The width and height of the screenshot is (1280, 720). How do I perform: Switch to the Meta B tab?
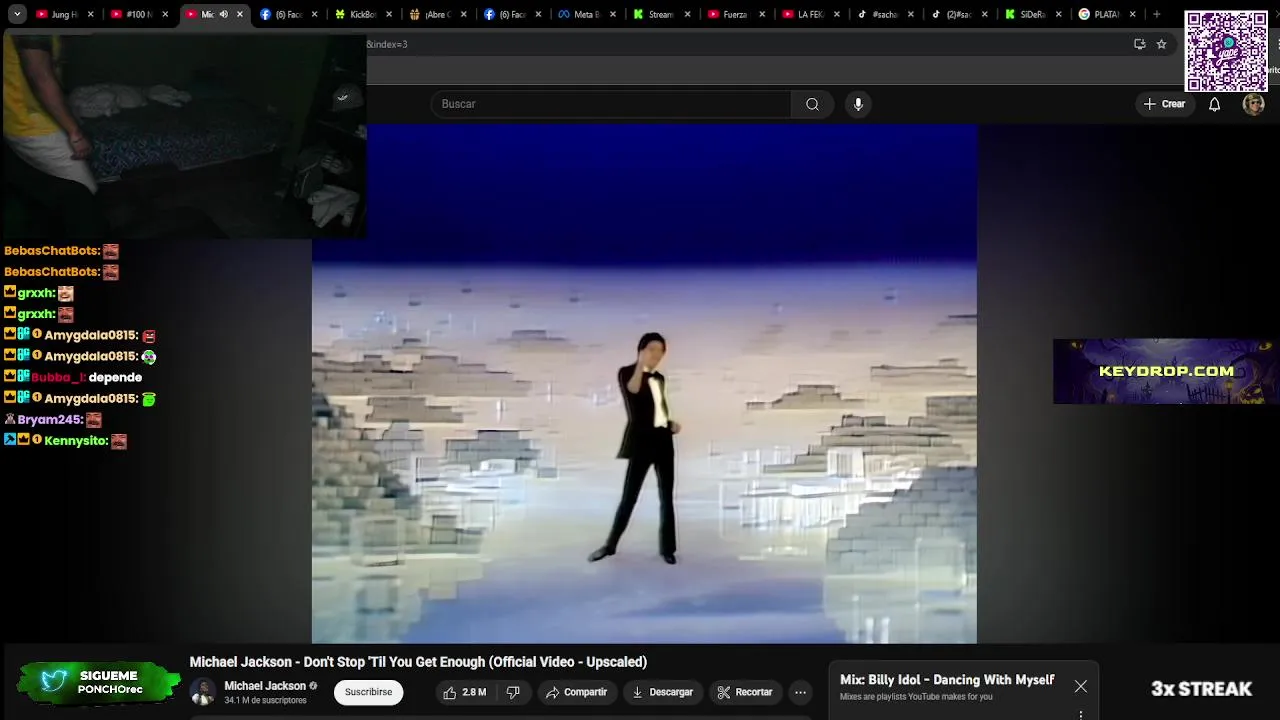(x=586, y=15)
